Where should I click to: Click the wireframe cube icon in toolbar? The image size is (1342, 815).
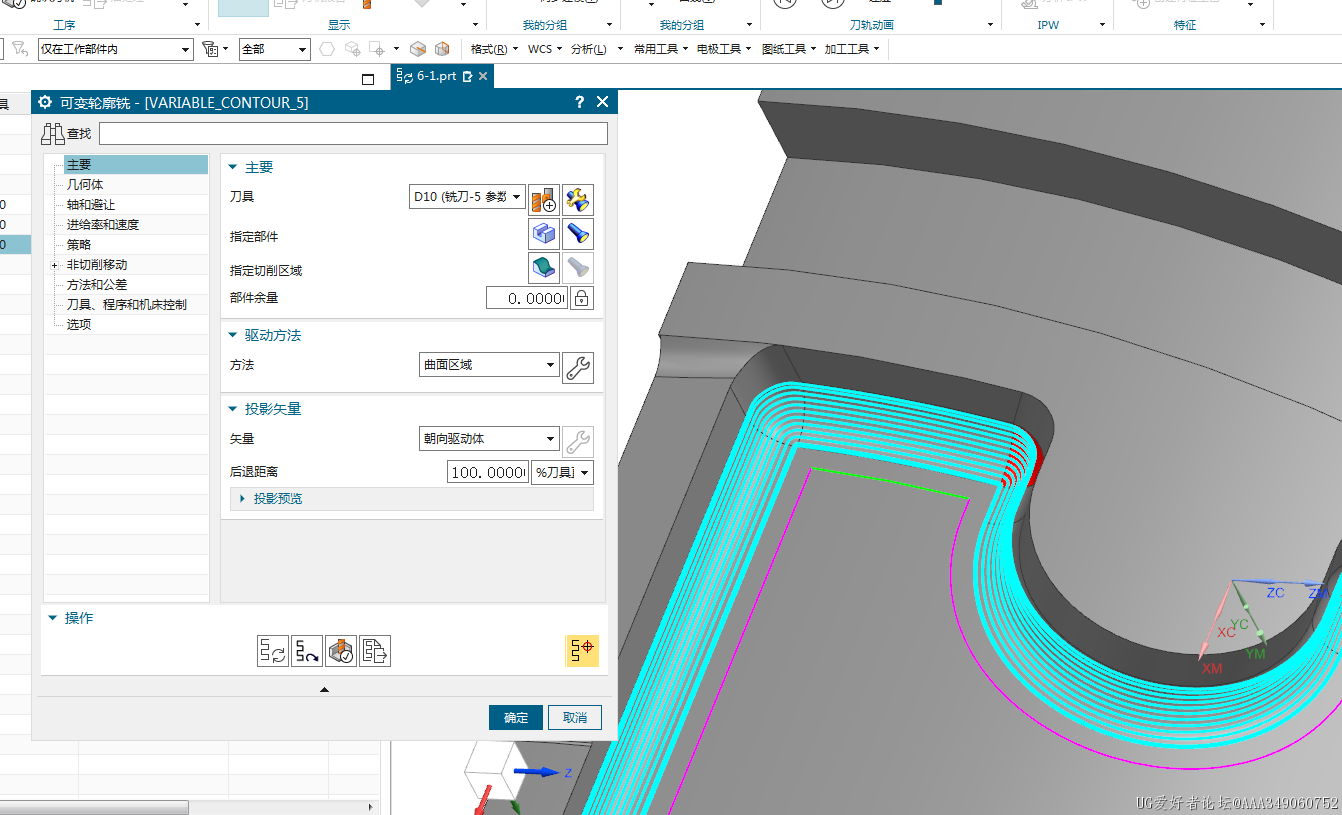coord(442,48)
